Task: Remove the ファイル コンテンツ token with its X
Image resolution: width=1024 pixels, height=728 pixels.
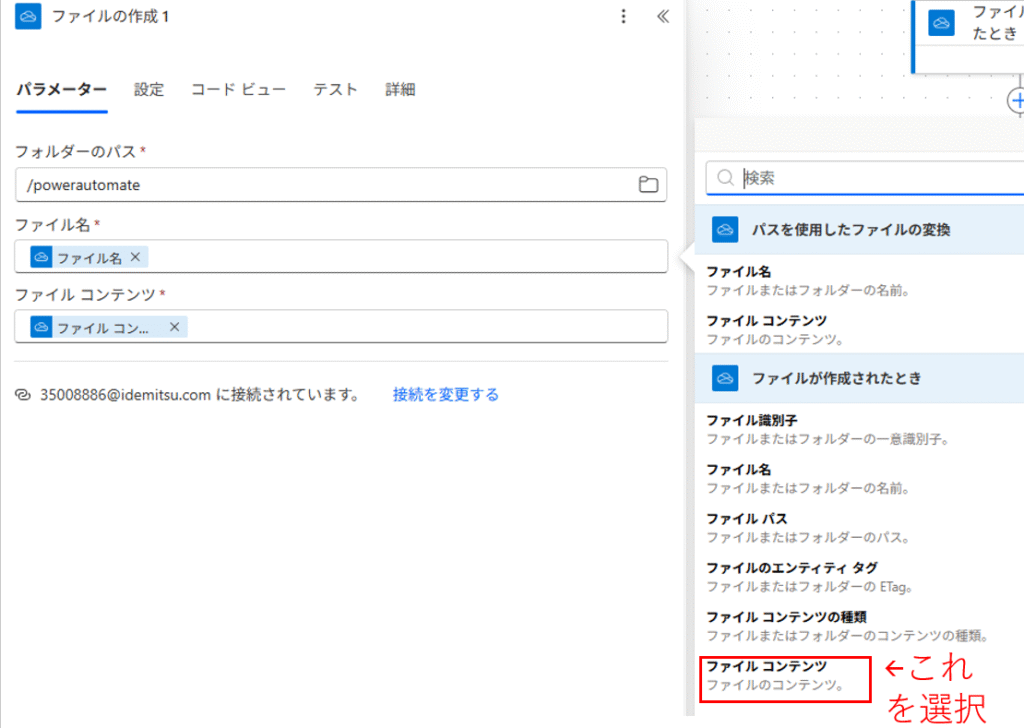Action: click(x=174, y=327)
